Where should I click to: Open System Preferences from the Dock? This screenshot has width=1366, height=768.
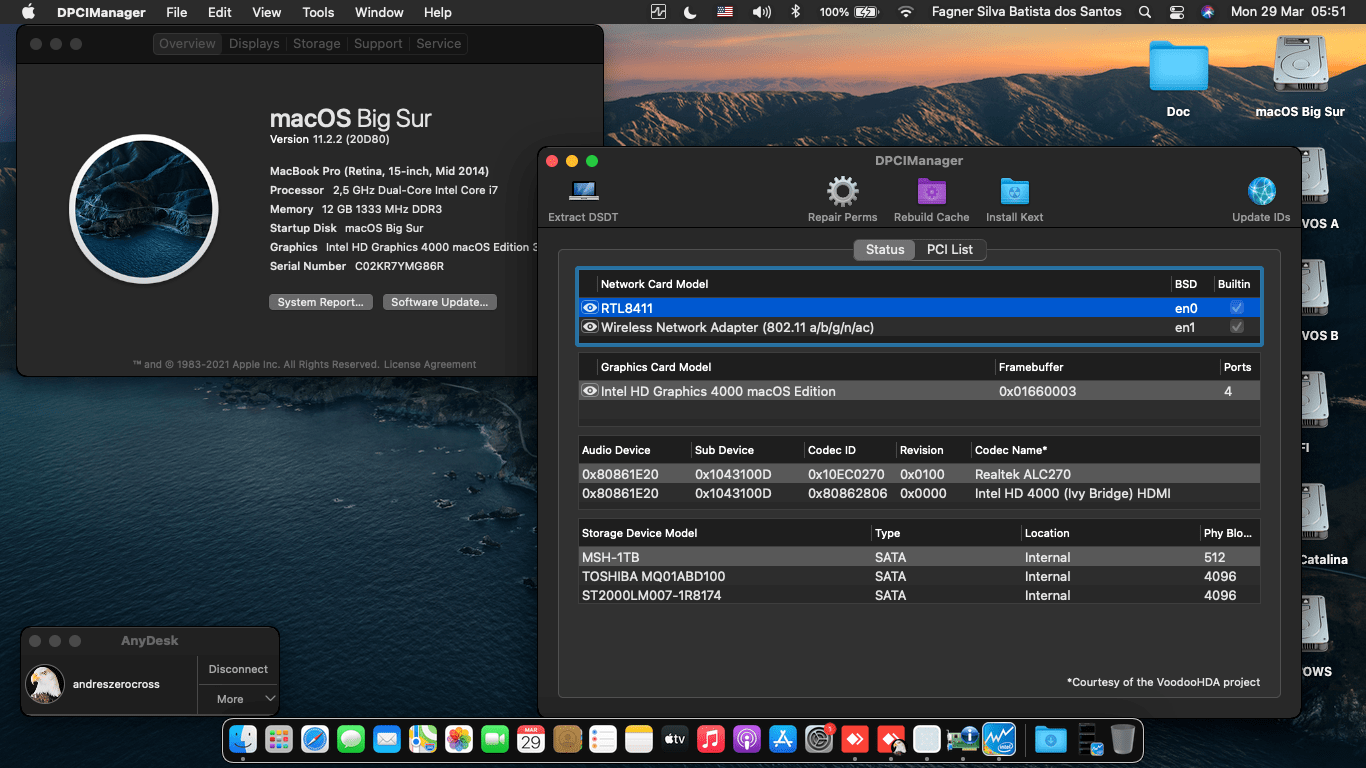point(819,739)
